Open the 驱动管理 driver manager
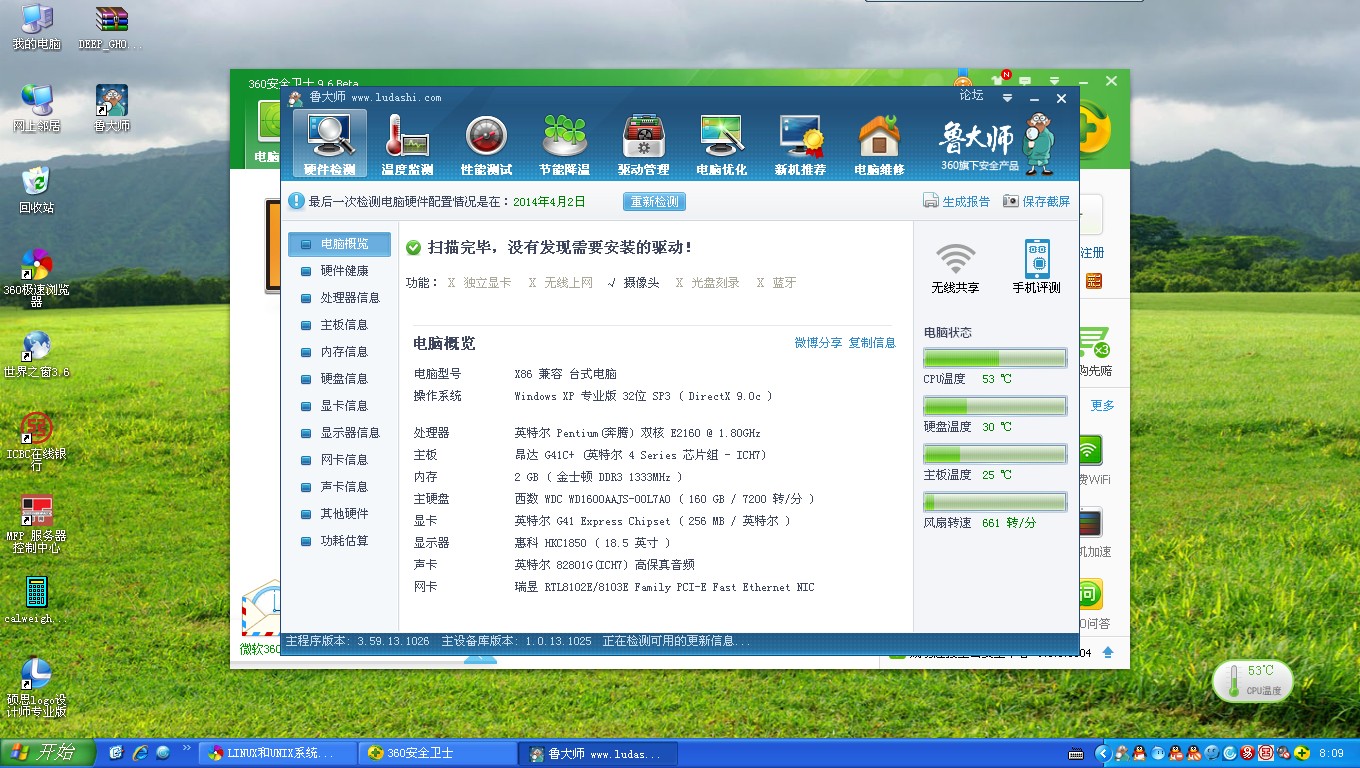This screenshot has height=768, width=1360. [643, 144]
